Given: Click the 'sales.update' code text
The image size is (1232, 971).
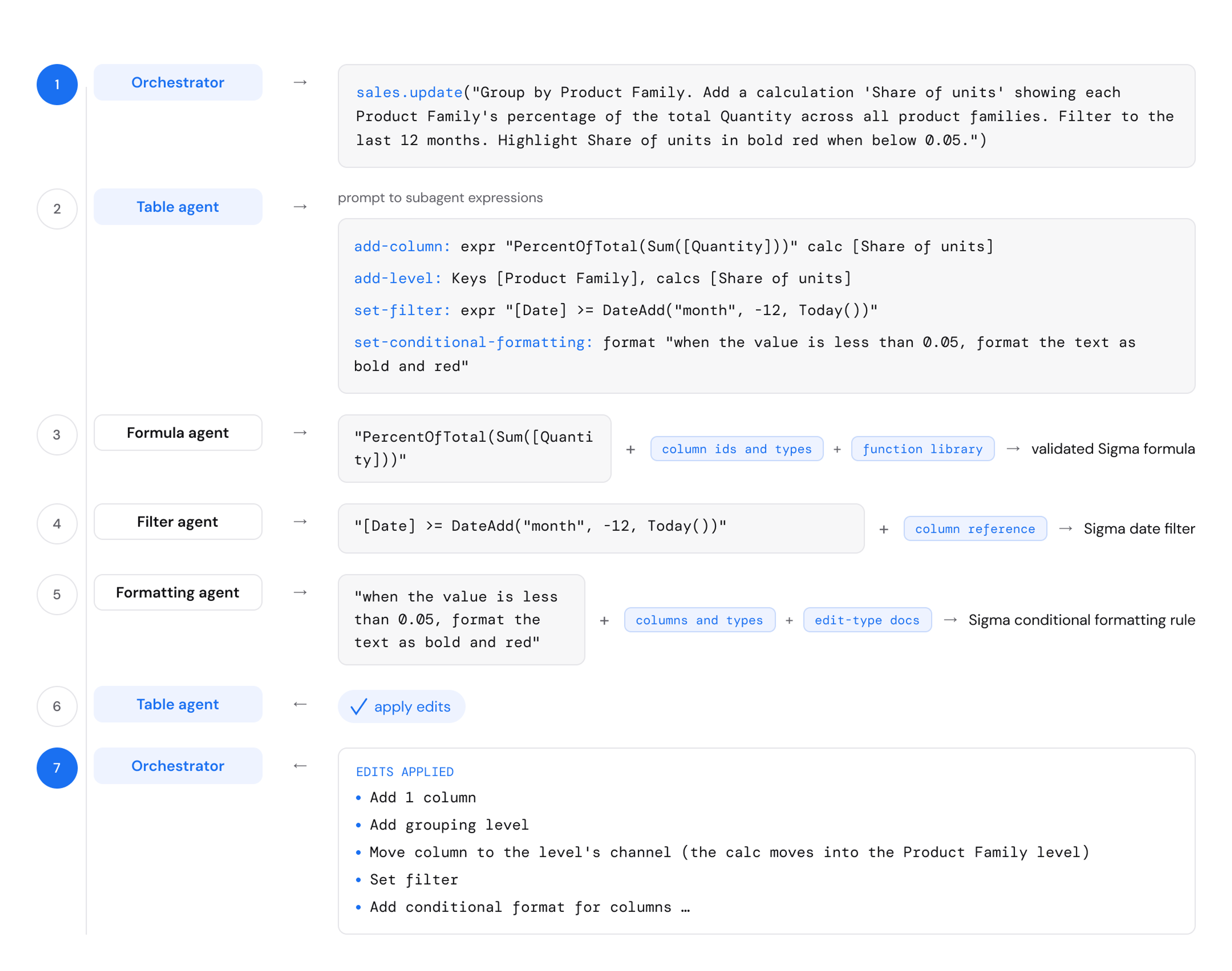Looking at the screenshot, I should (409, 92).
